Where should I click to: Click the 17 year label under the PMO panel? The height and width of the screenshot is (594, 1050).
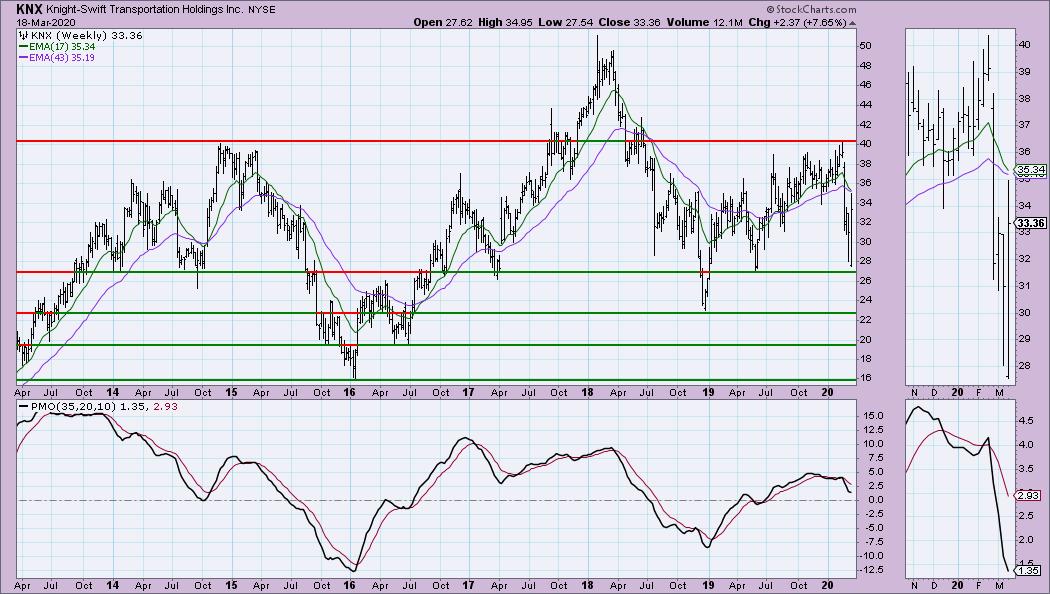[468, 585]
